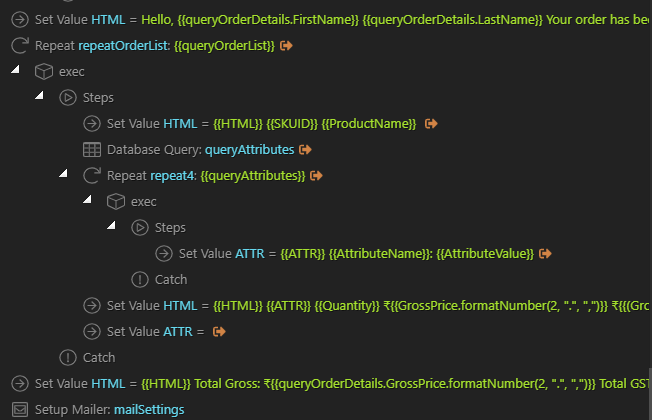Click the nested Catch exclamation icon

(140, 279)
